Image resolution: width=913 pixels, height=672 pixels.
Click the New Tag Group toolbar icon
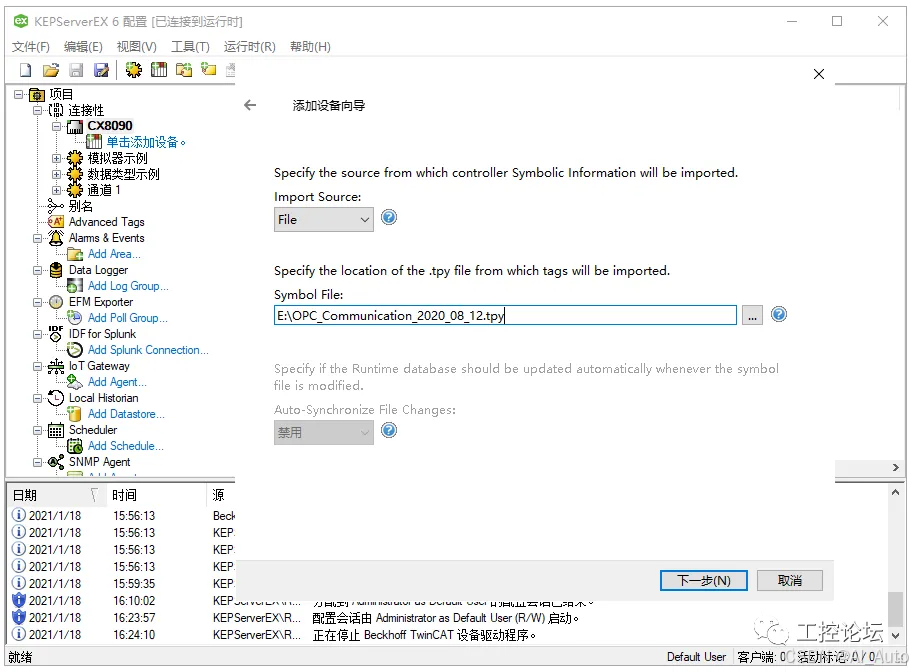point(184,70)
